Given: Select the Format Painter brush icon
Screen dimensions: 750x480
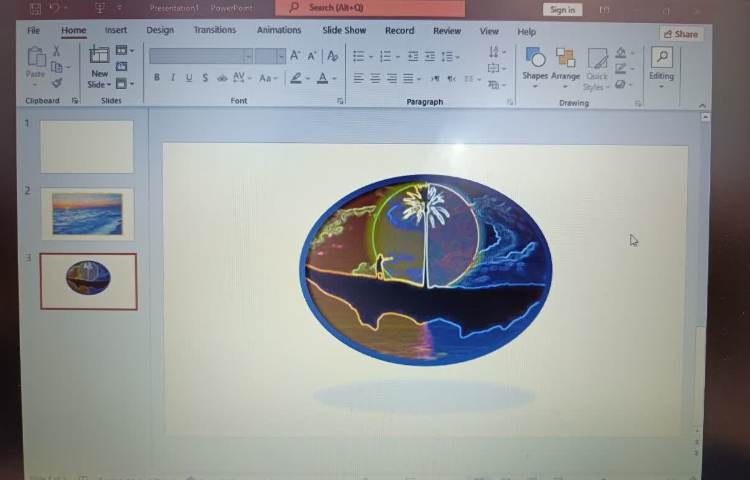Looking at the screenshot, I should click(57, 84).
